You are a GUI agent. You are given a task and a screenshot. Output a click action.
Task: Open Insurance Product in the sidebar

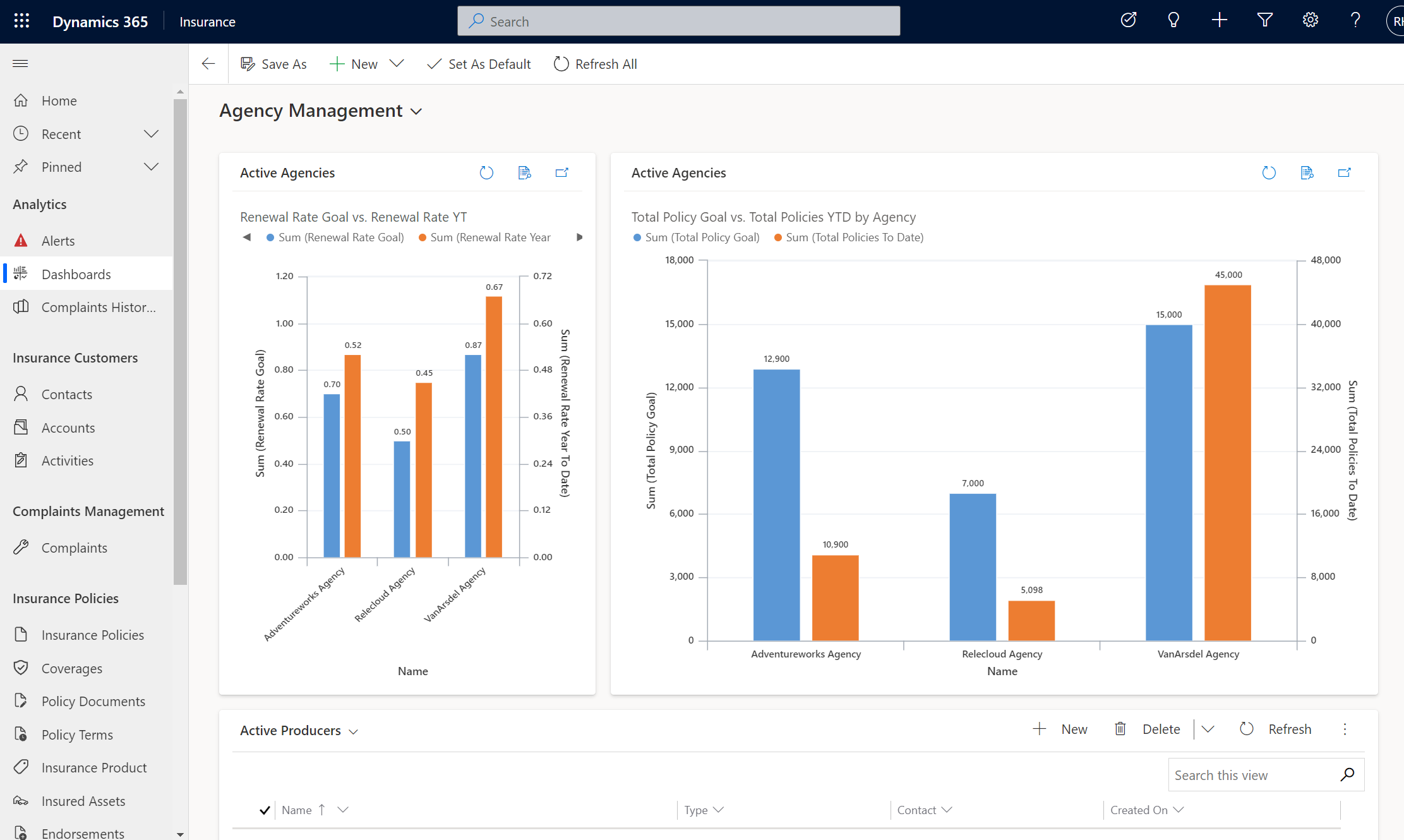(x=87, y=767)
